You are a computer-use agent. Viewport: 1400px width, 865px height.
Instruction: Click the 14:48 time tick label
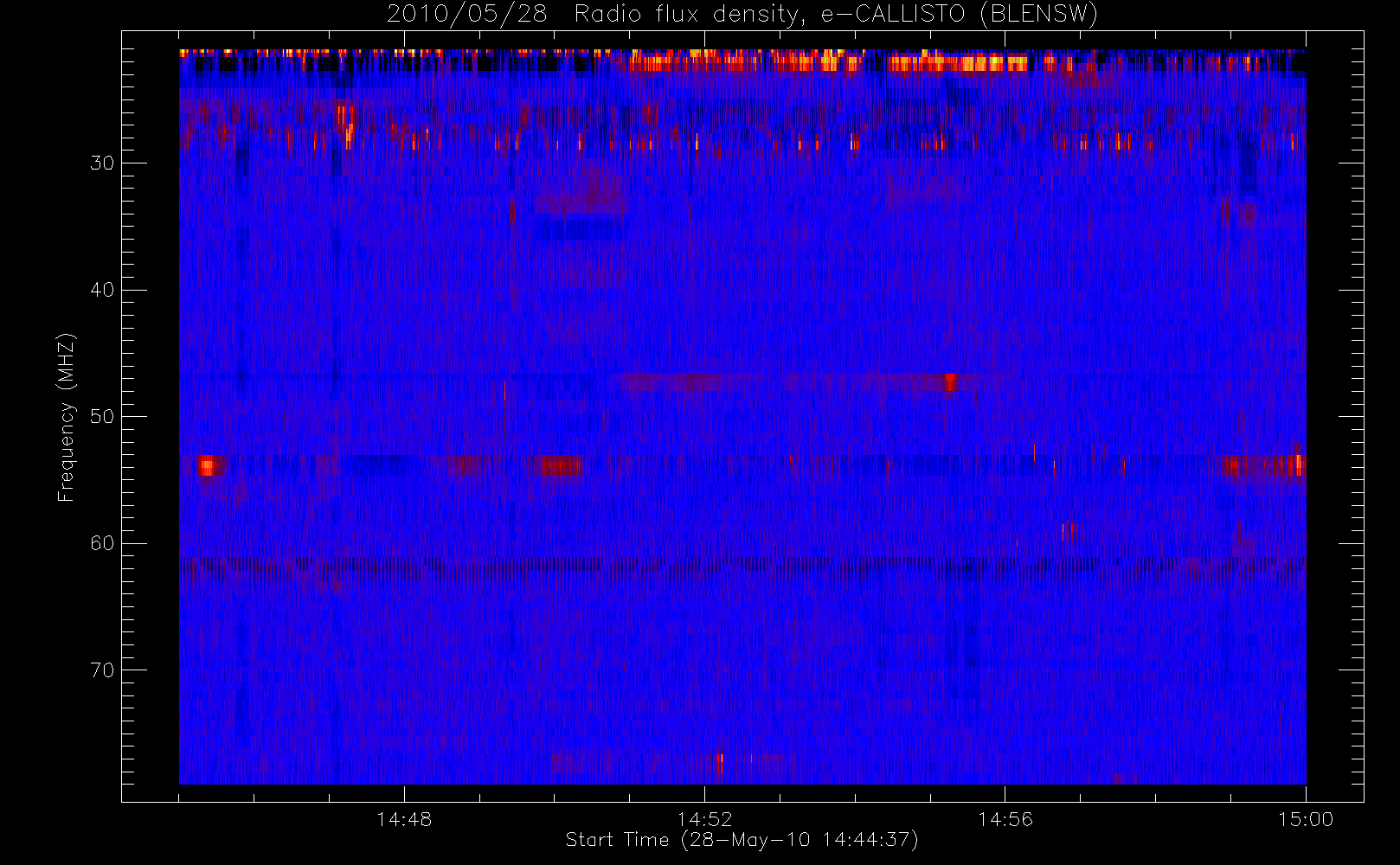404,819
